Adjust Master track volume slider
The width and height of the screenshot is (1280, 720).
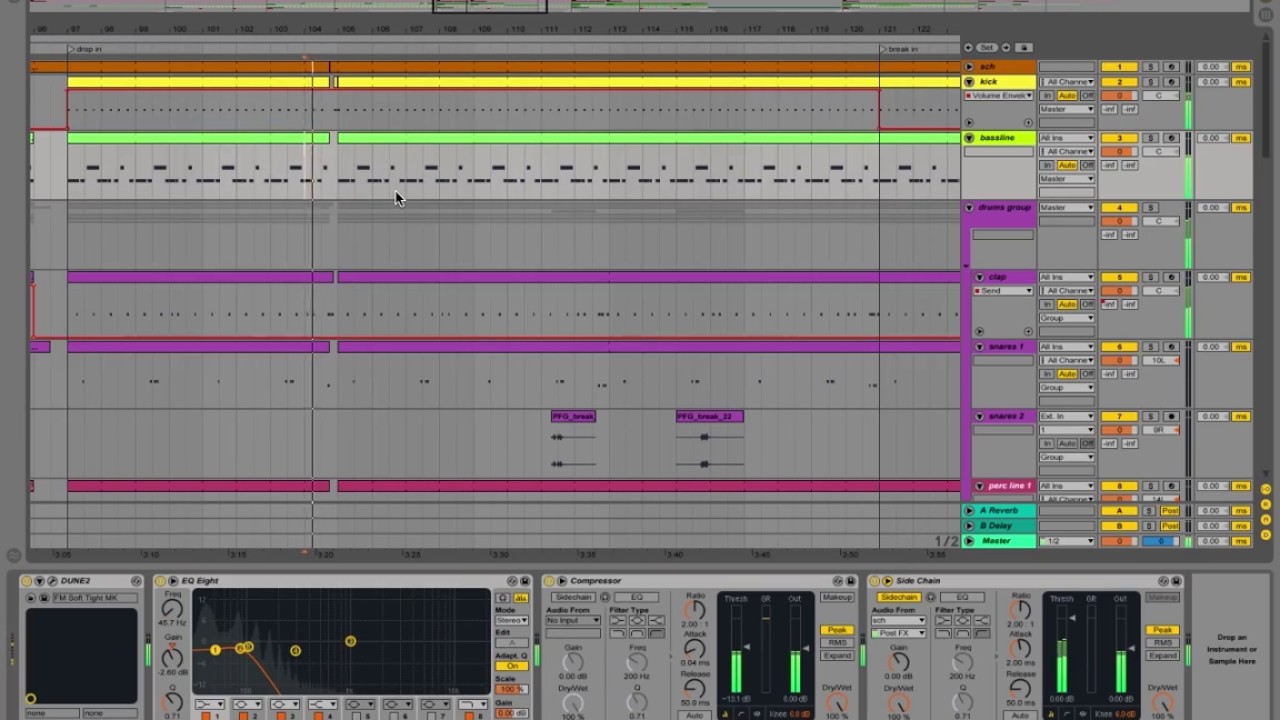pyautogui.click(x=1119, y=541)
